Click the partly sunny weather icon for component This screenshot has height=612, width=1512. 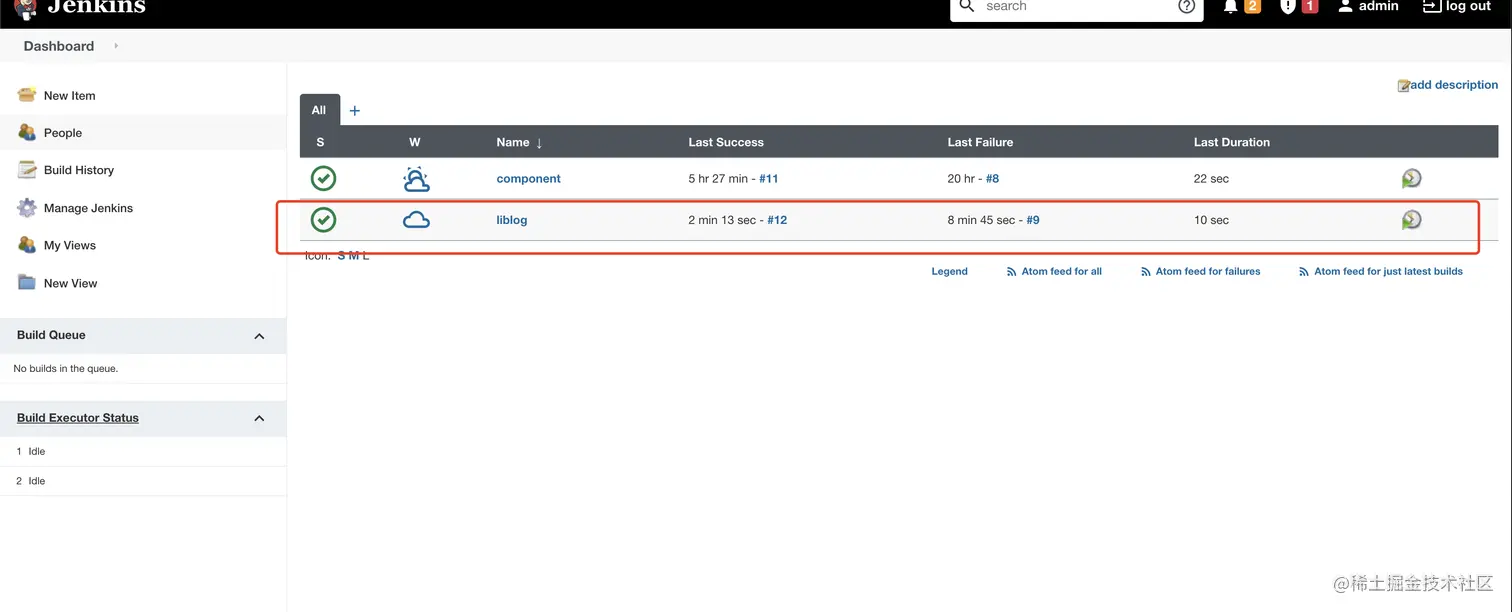coord(416,179)
